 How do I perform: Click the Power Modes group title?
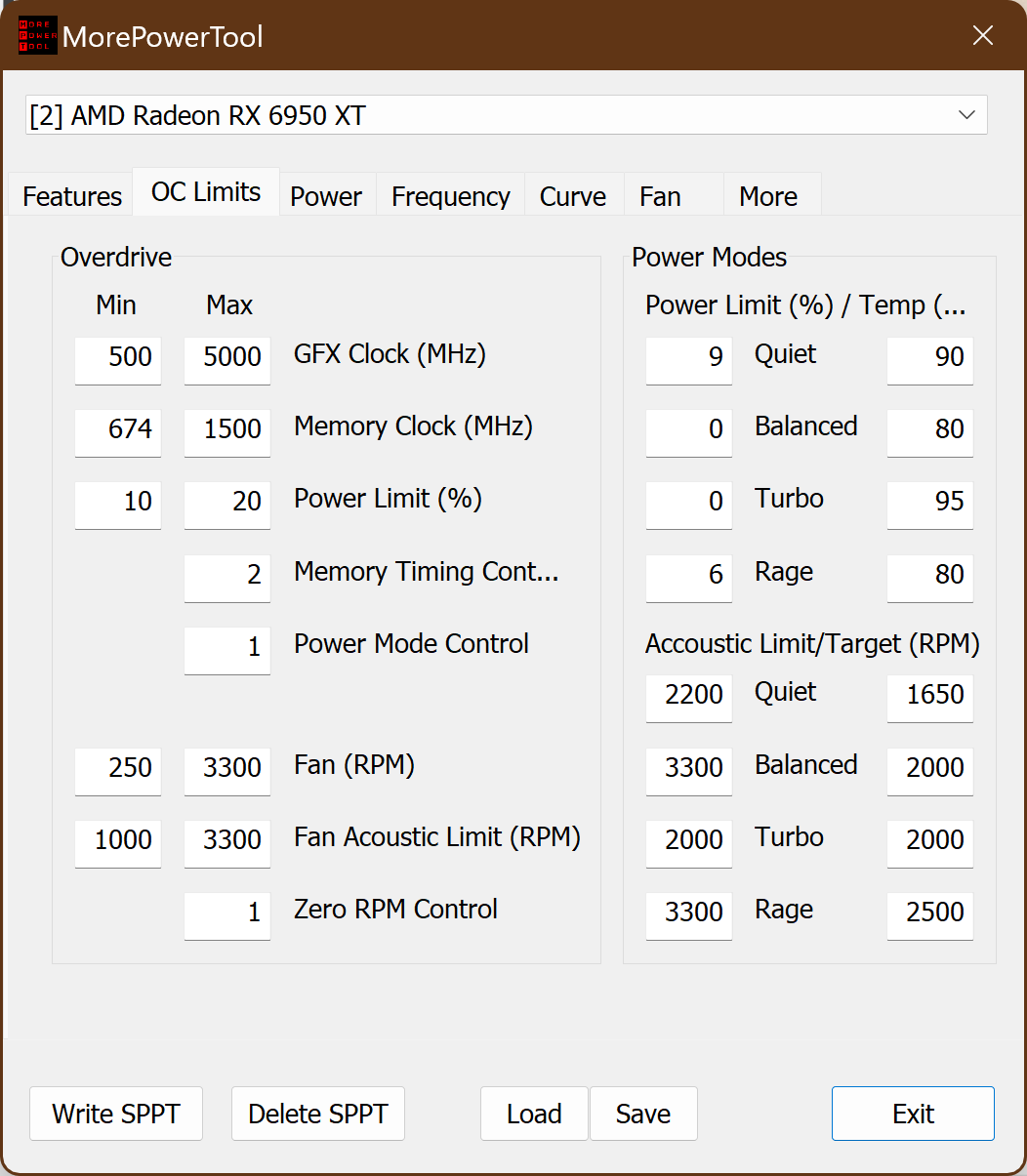tap(709, 258)
